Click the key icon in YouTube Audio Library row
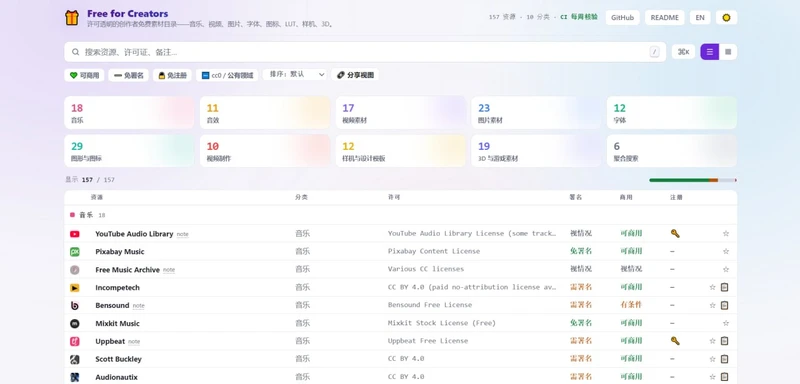800x384 pixels. [675, 234]
